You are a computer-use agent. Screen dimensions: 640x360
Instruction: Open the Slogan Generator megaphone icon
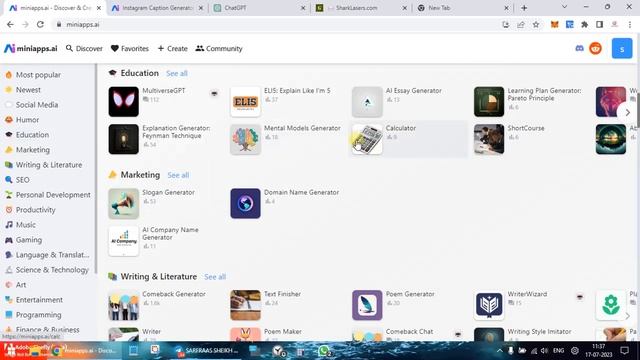click(123, 203)
